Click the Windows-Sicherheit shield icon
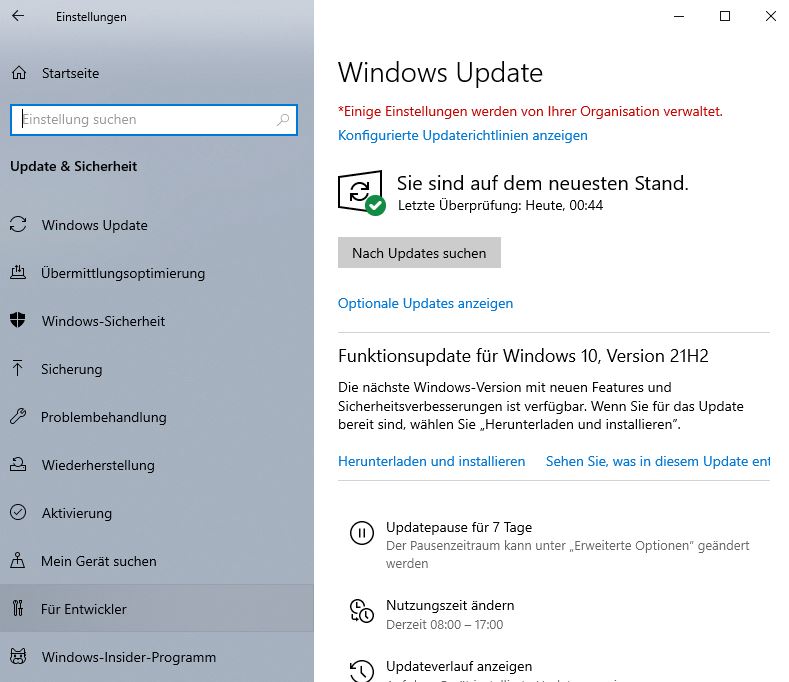This screenshot has height=682, width=789. pos(18,320)
